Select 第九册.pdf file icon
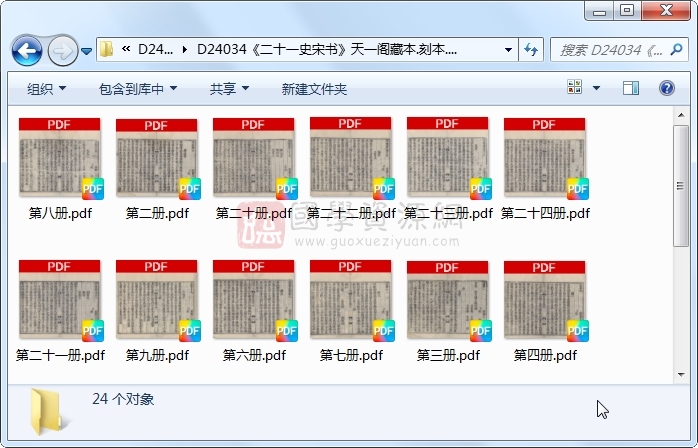Screen dimensions: 698x448 tap(157, 302)
